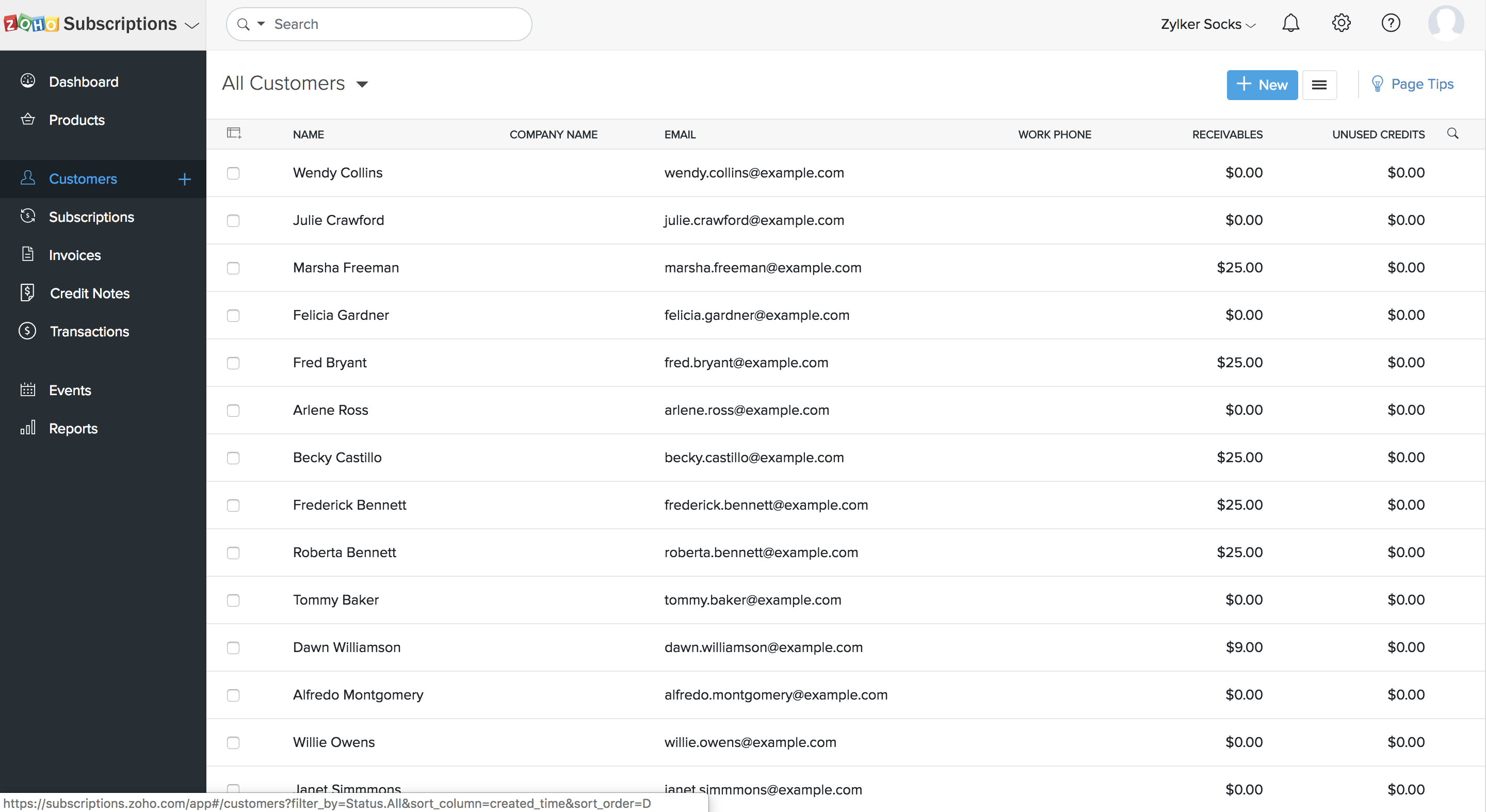The height and width of the screenshot is (812, 1486).
Task: Select Marsha Freeman's row checkbox
Action: click(x=233, y=268)
